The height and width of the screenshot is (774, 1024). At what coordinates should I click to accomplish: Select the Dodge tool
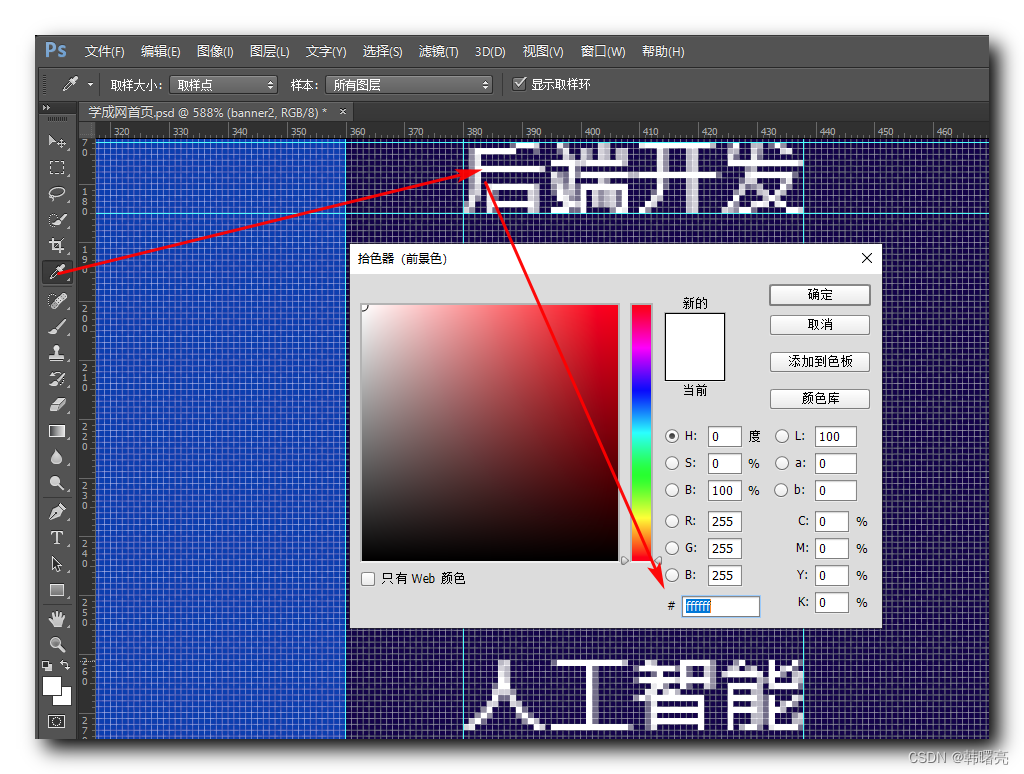coord(57,483)
